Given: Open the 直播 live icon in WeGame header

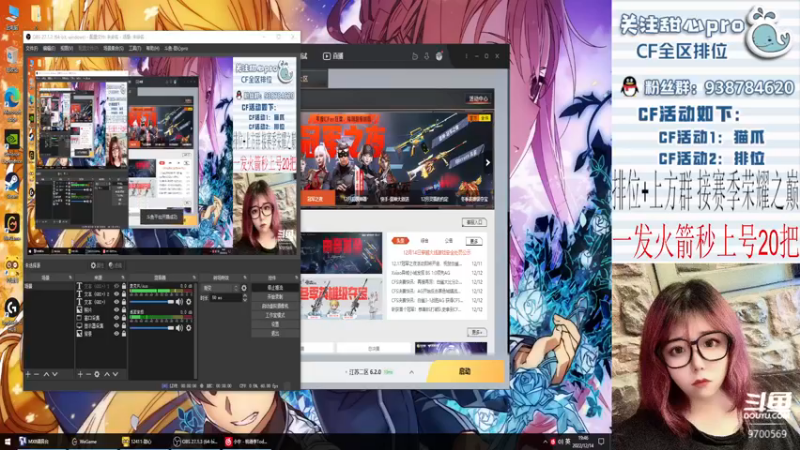Looking at the screenshot, I should click(333, 56).
